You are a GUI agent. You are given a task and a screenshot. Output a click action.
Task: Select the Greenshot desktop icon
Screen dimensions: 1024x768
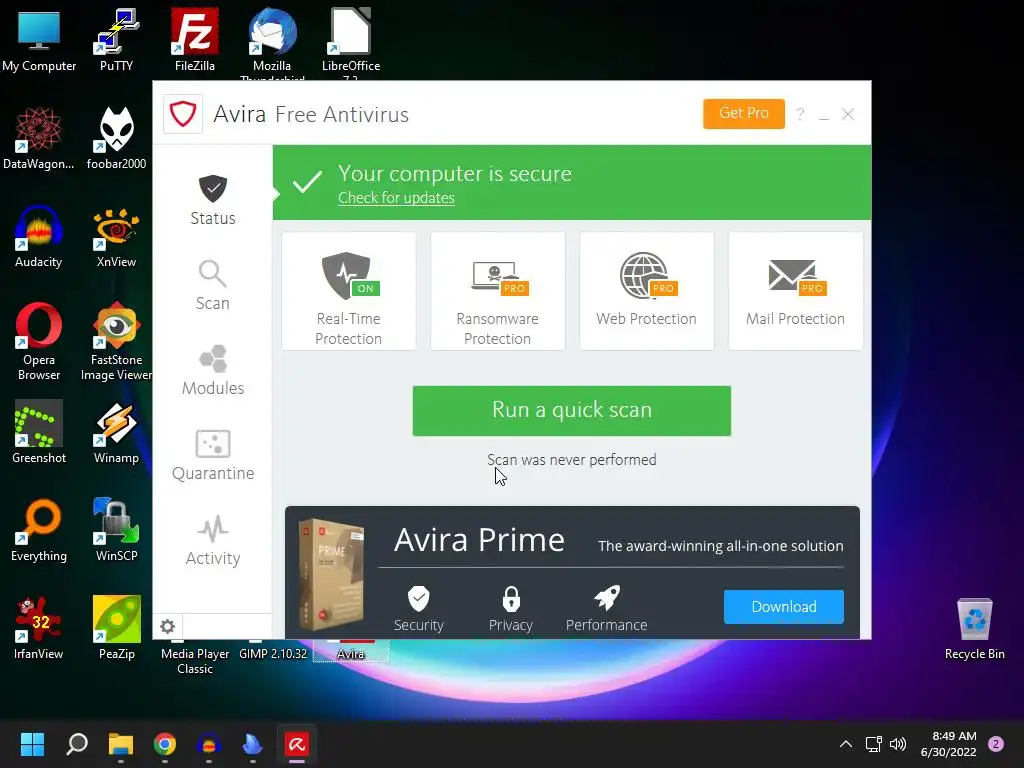click(39, 432)
